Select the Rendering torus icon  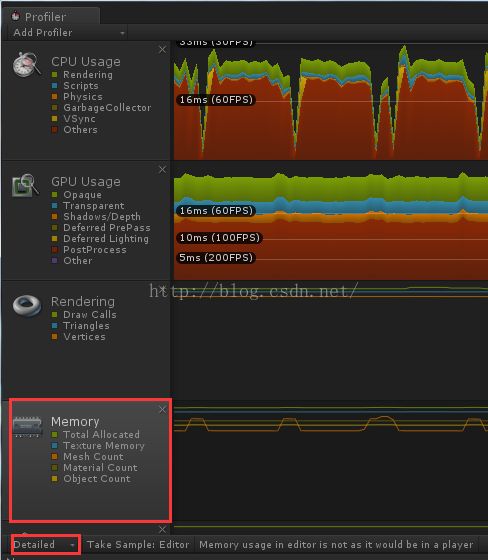[x=27, y=305]
